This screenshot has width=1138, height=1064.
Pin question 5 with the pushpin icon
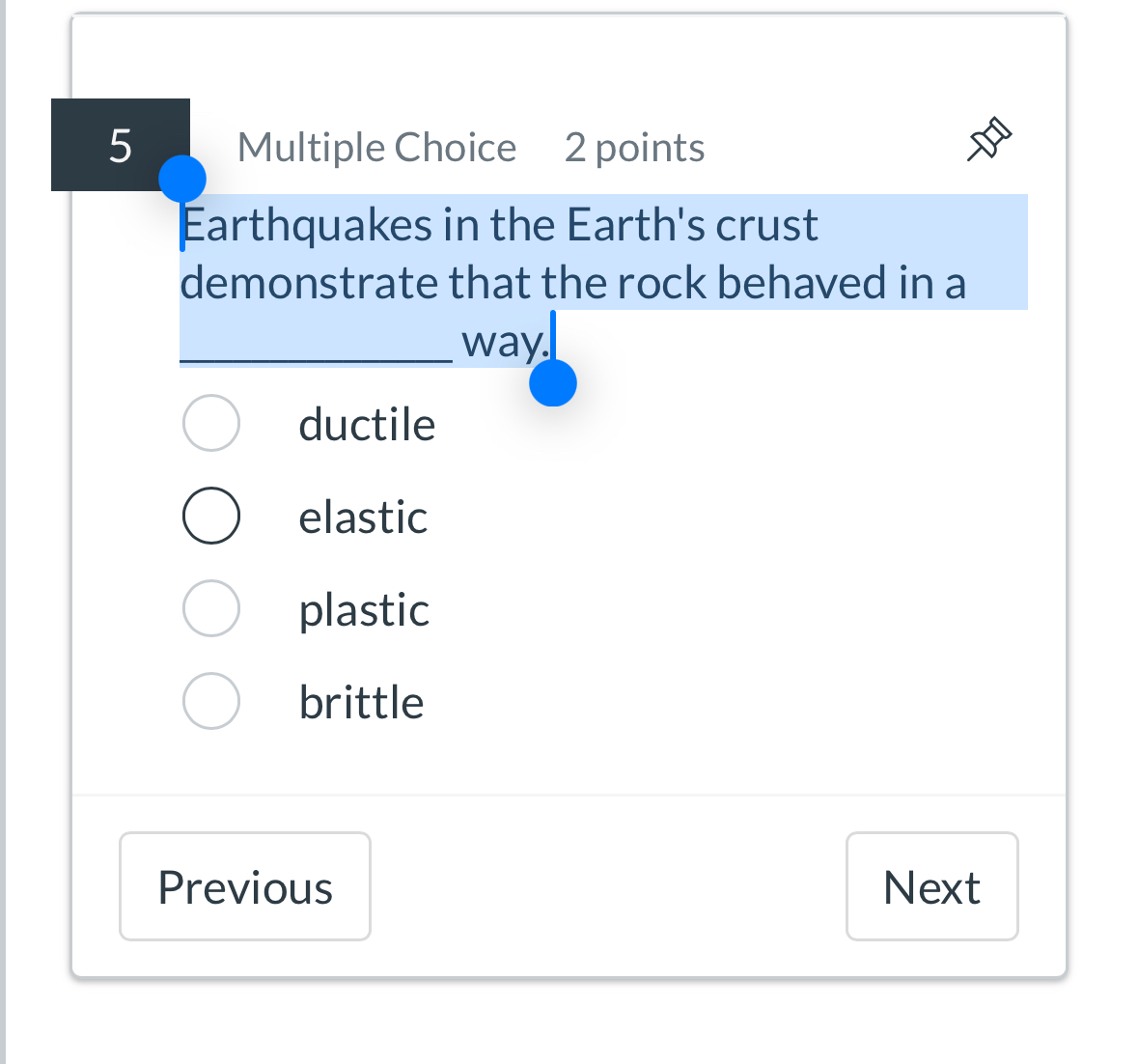tap(989, 139)
